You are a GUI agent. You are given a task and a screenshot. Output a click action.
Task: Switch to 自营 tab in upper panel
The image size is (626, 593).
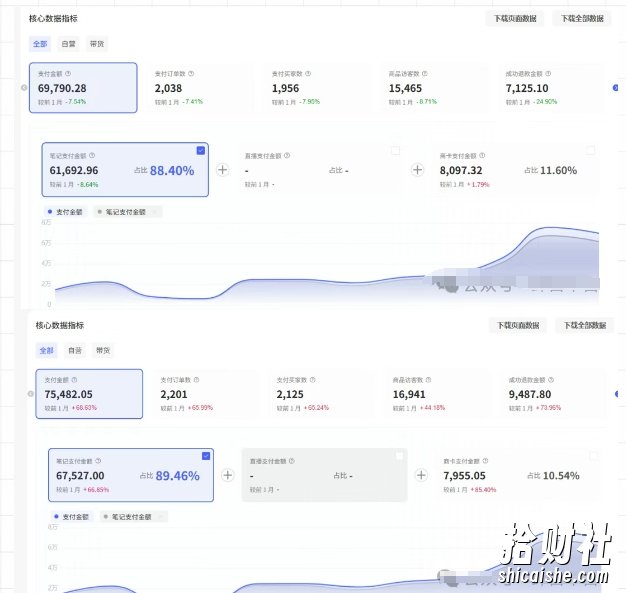(68, 44)
